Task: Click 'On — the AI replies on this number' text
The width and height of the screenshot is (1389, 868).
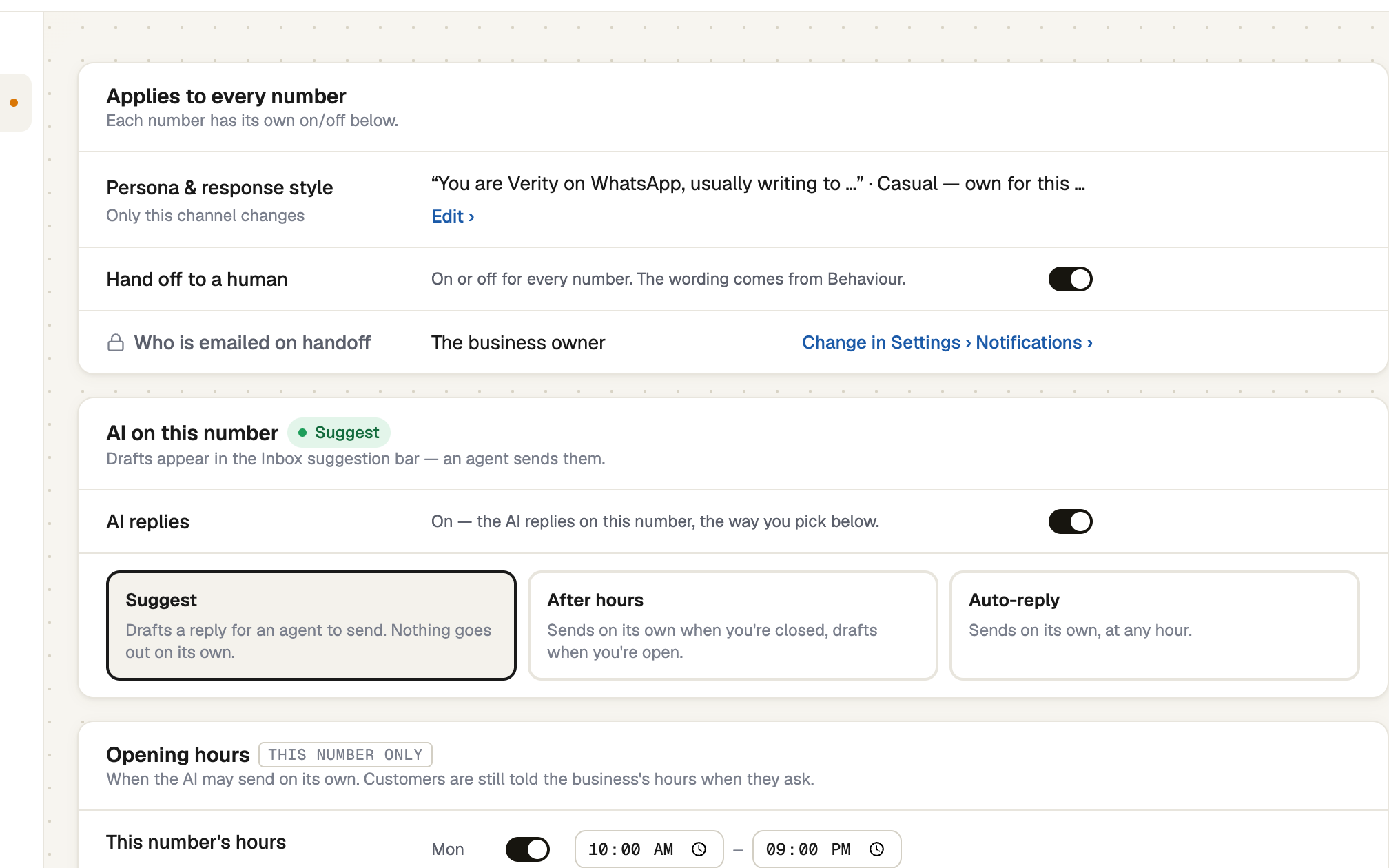Action: tap(655, 521)
